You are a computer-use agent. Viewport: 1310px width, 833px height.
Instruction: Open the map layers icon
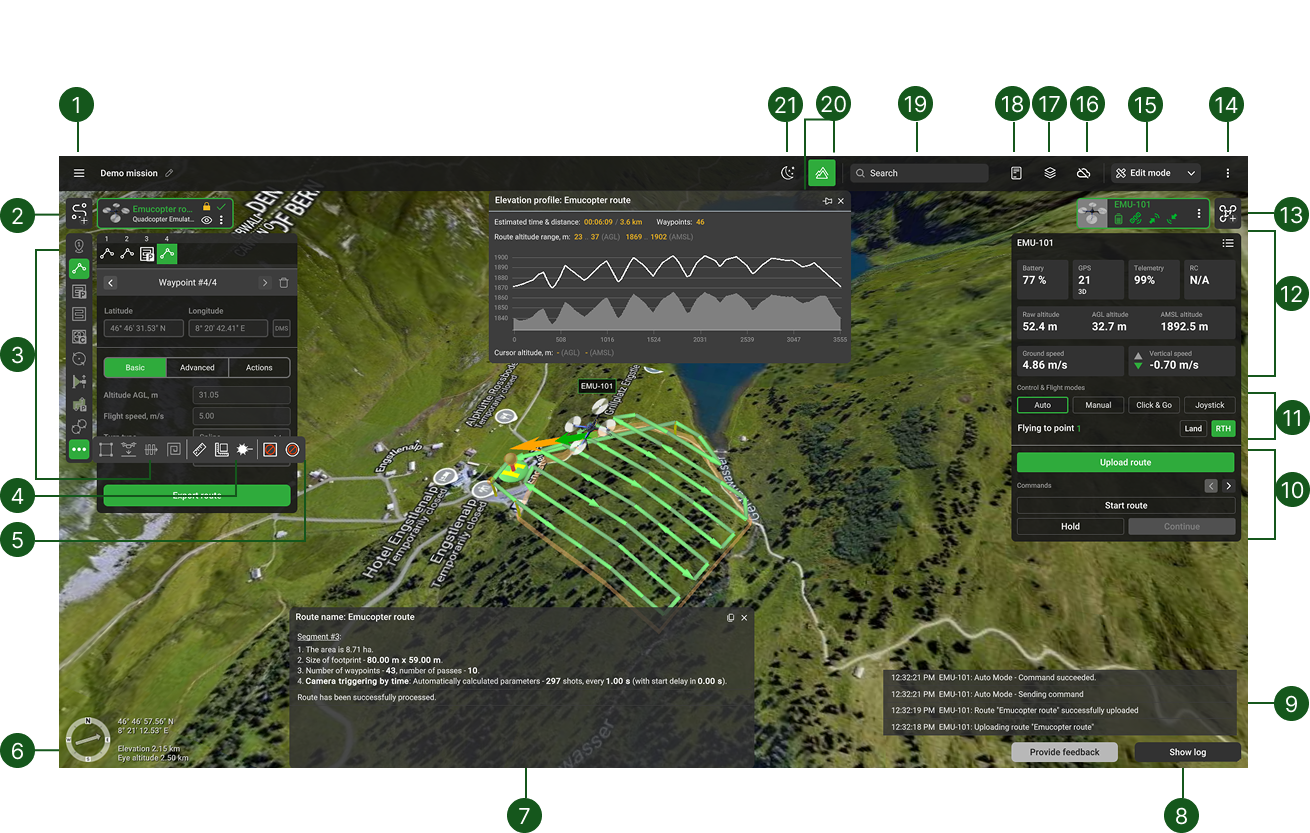pos(1050,173)
